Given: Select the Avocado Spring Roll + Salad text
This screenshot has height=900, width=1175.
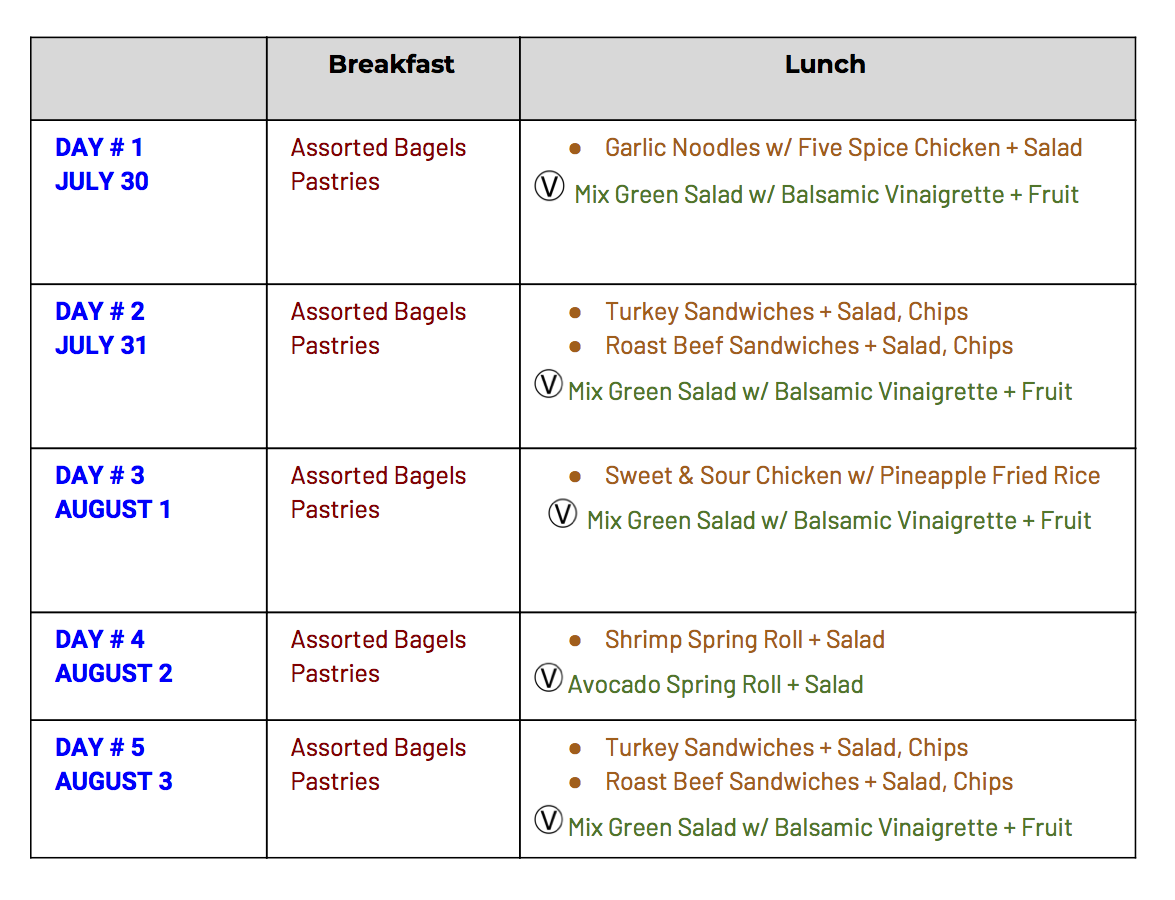Looking at the screenshot, I should (715, 685).
